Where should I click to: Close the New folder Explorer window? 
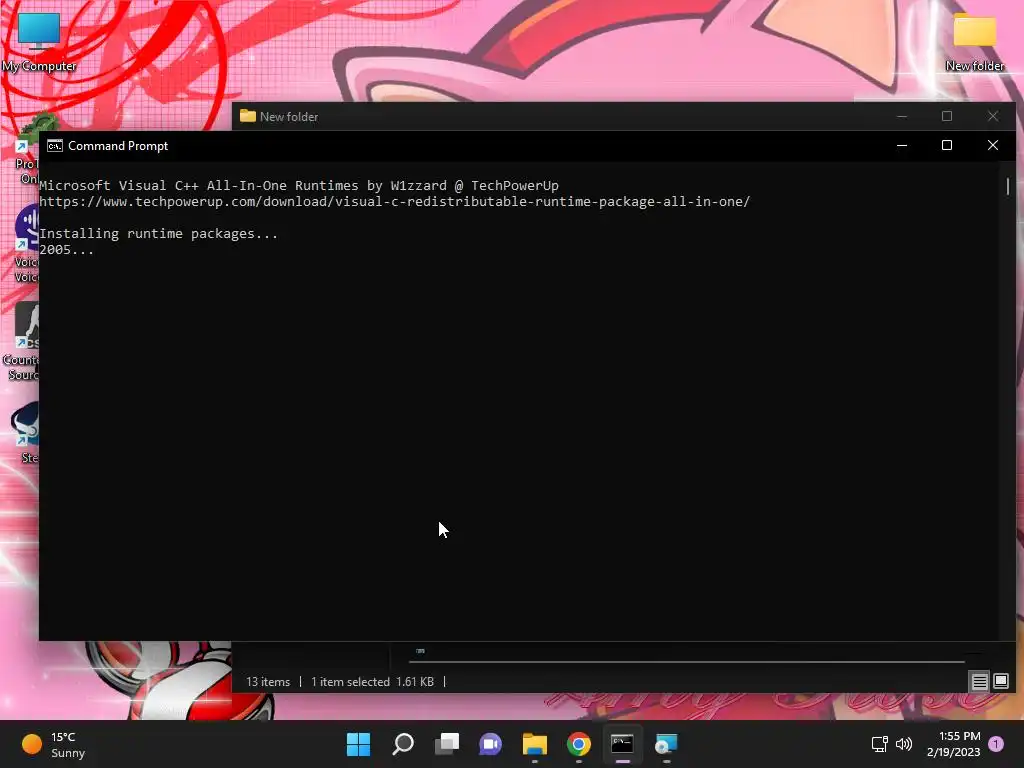pyautogui.click(x=993, y=116)
